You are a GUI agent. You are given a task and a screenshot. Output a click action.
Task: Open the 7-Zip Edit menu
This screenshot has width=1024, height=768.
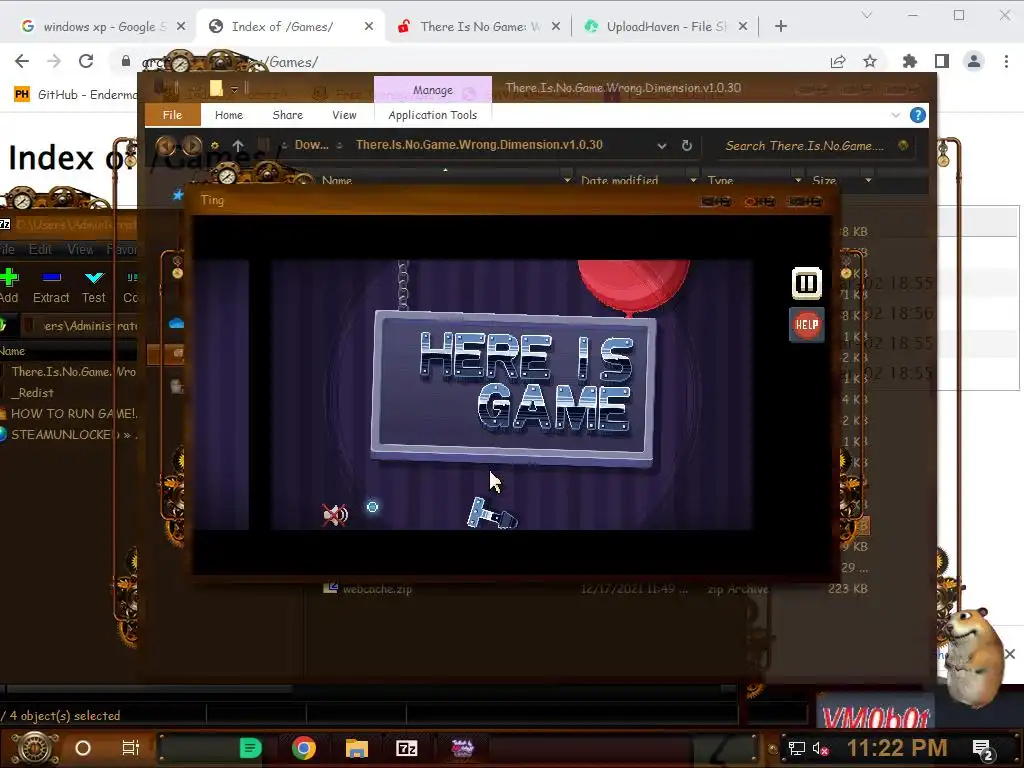[40, 249]
